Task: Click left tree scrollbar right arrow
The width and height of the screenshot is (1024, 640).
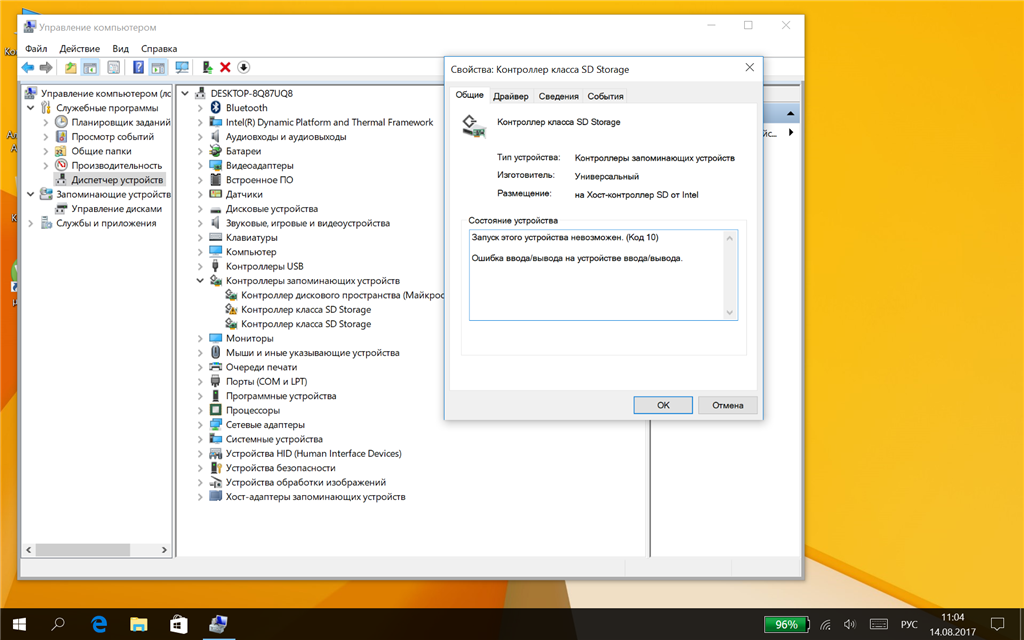Action: tap(164, 550)
